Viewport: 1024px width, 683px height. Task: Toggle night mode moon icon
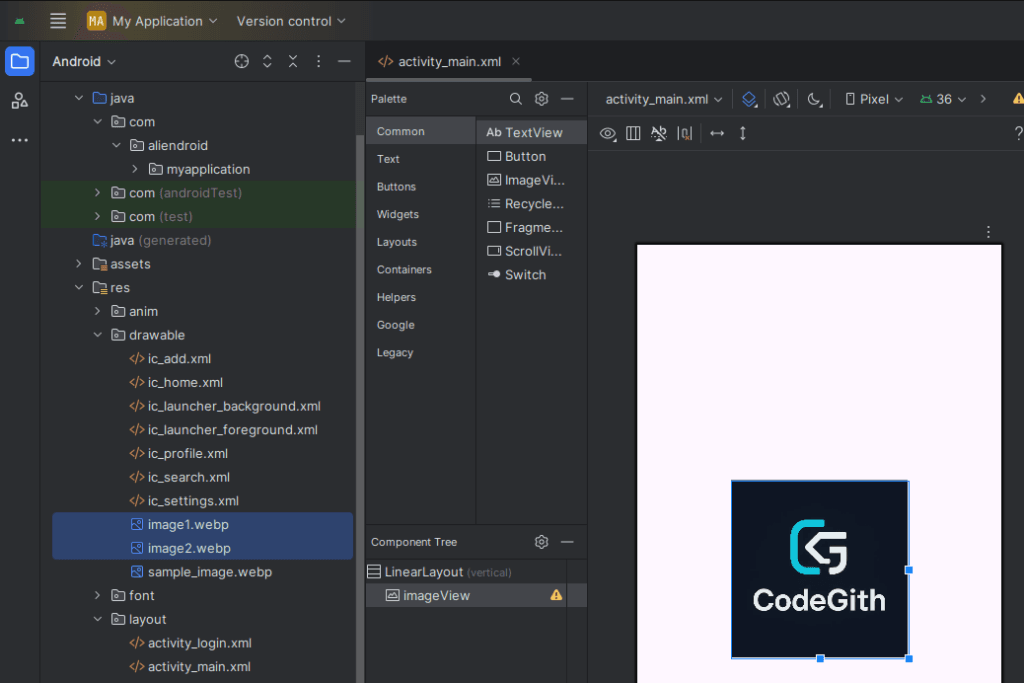(x=814, y=99)
